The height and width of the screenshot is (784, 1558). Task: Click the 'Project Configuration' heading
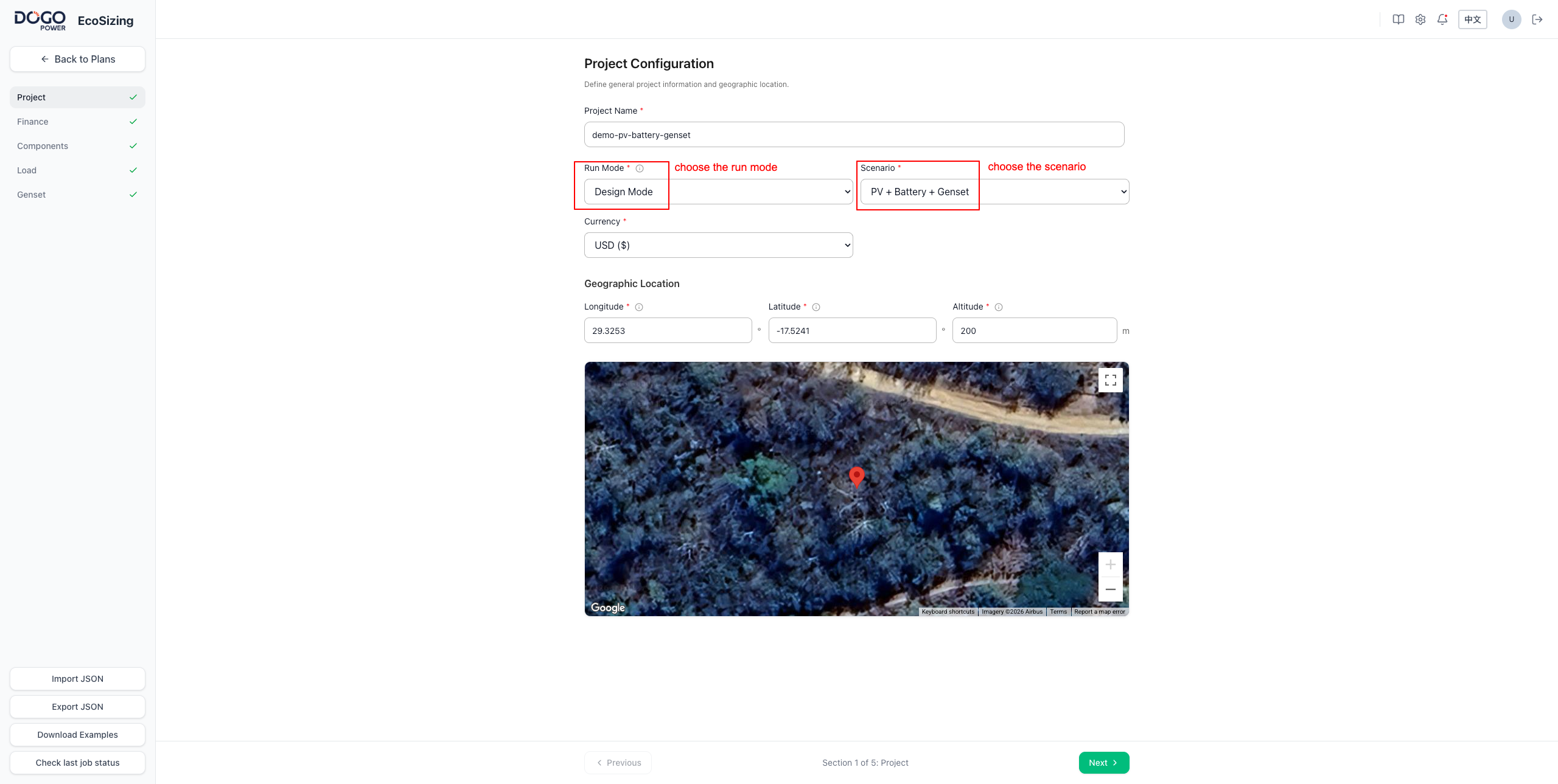point(649,64)
